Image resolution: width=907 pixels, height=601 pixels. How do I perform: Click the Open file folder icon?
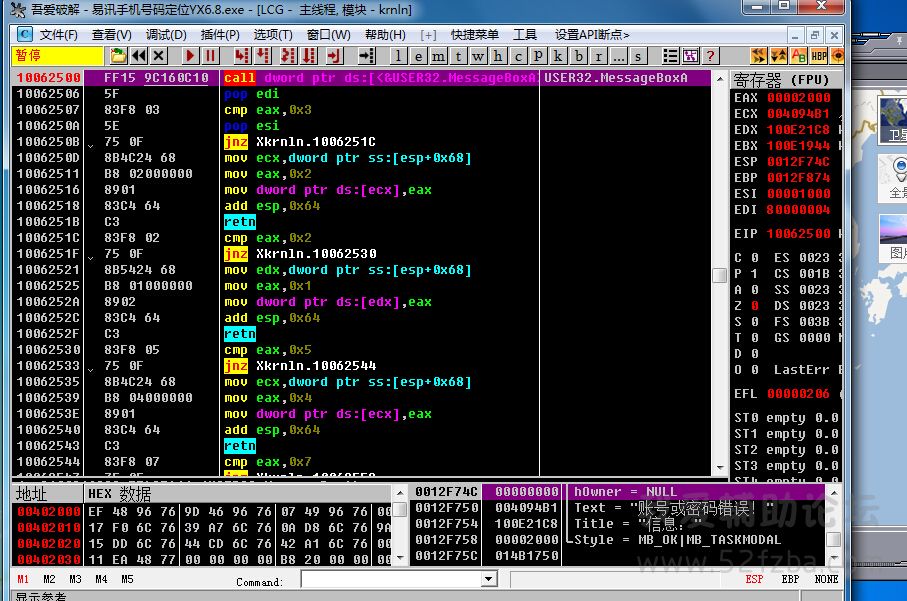tap(118, 56)
